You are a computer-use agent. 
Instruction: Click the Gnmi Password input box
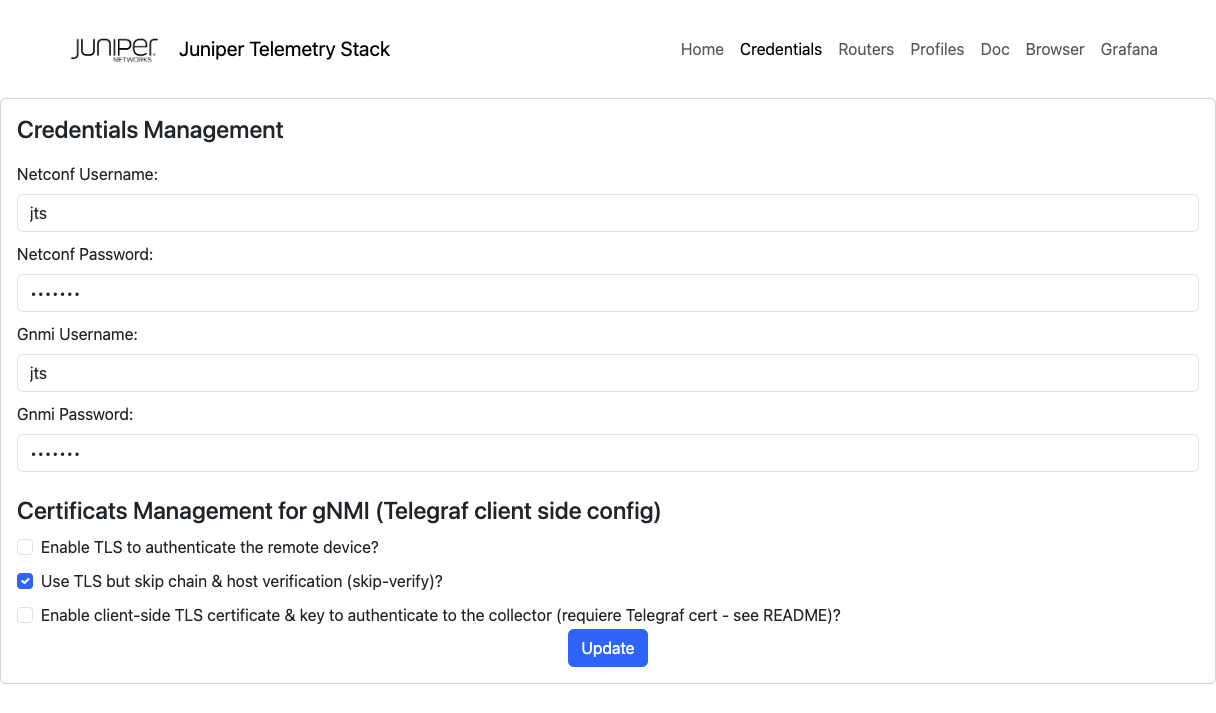click(x=607, y=453)
